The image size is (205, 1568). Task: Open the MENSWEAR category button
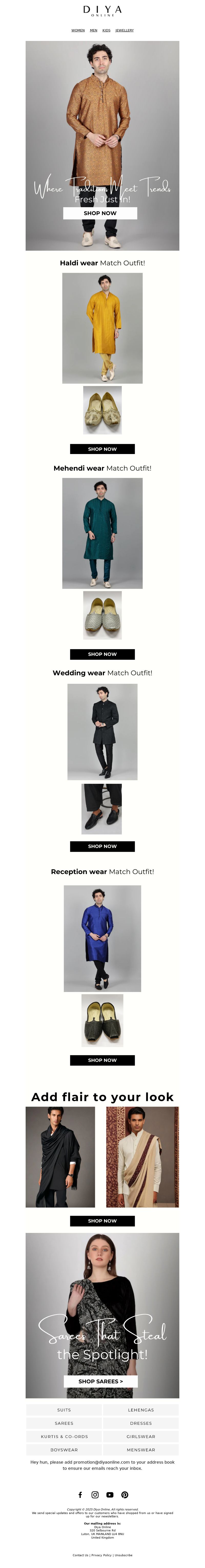point(141,1450)
